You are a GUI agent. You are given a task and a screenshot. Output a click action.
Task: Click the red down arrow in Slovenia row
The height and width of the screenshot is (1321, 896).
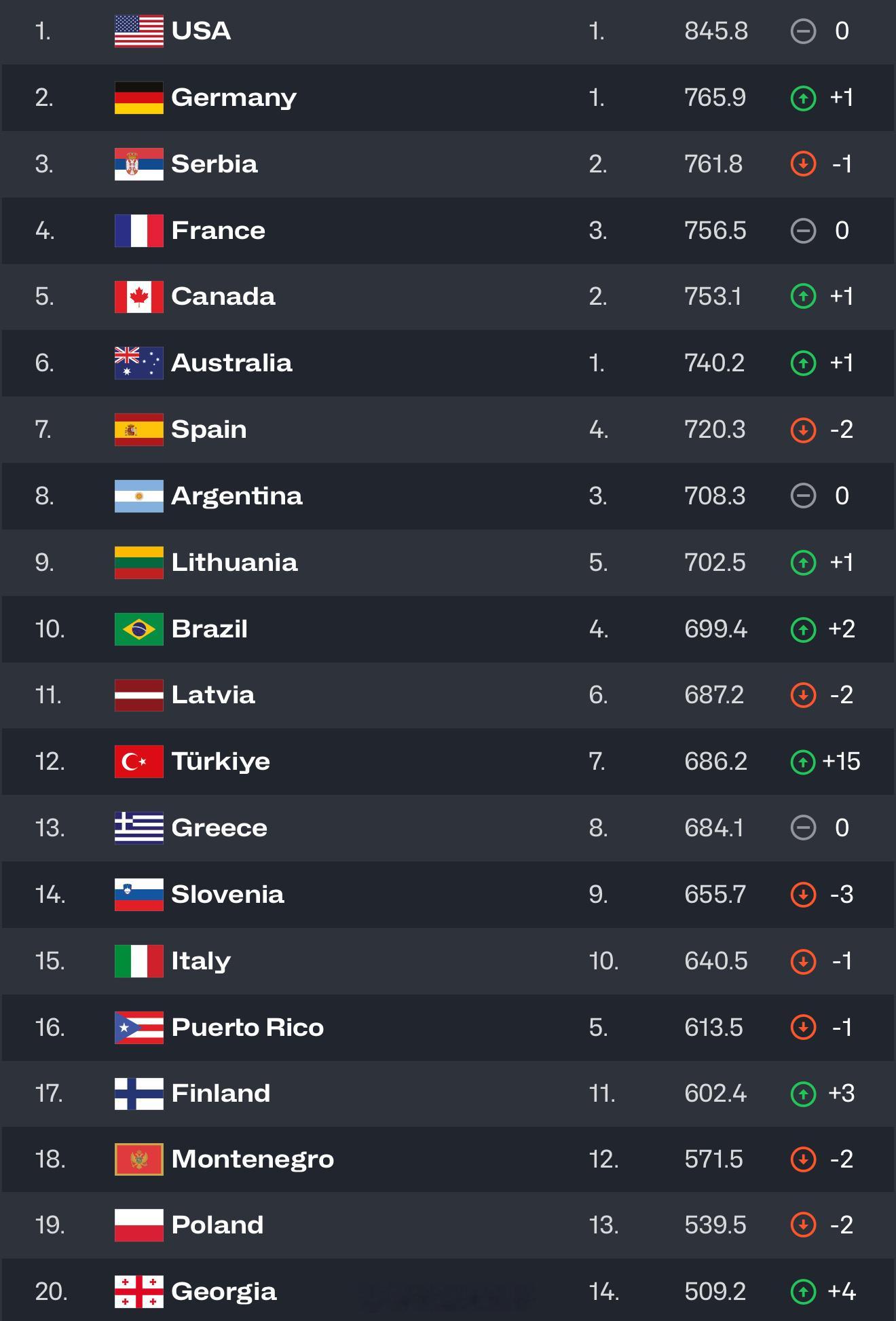[x=803, y=895]
